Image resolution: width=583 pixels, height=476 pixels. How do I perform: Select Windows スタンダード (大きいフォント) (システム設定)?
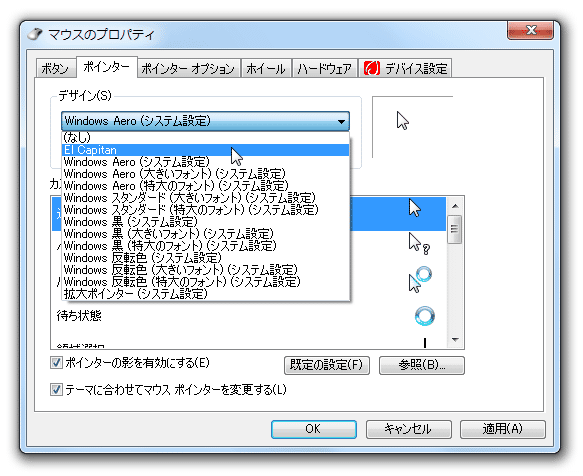[205, 197]
